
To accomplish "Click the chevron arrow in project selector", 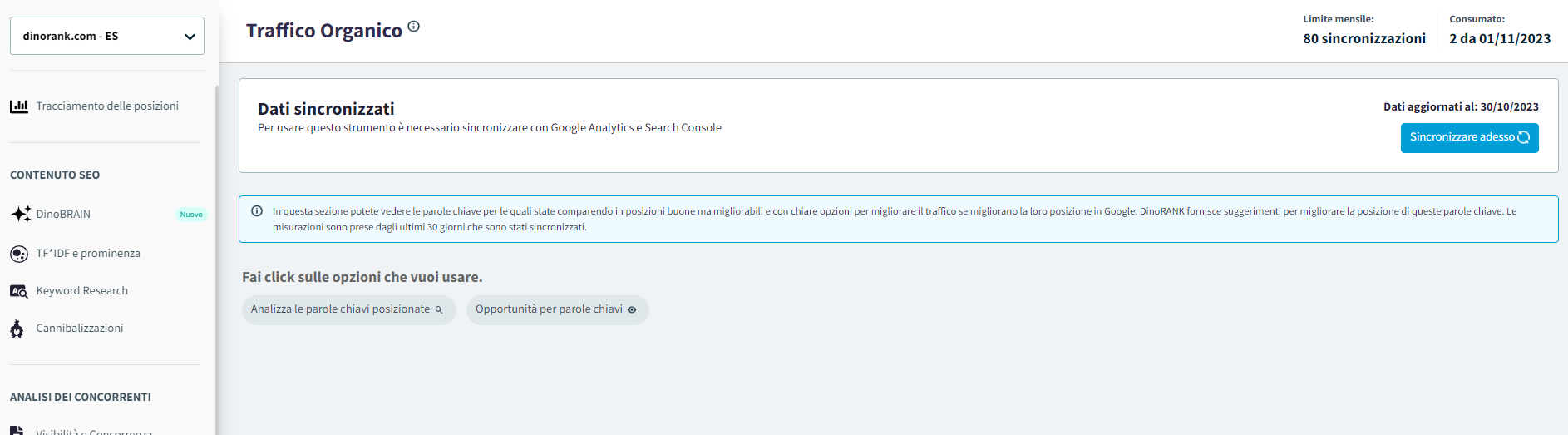I will [x=190, y=37].
